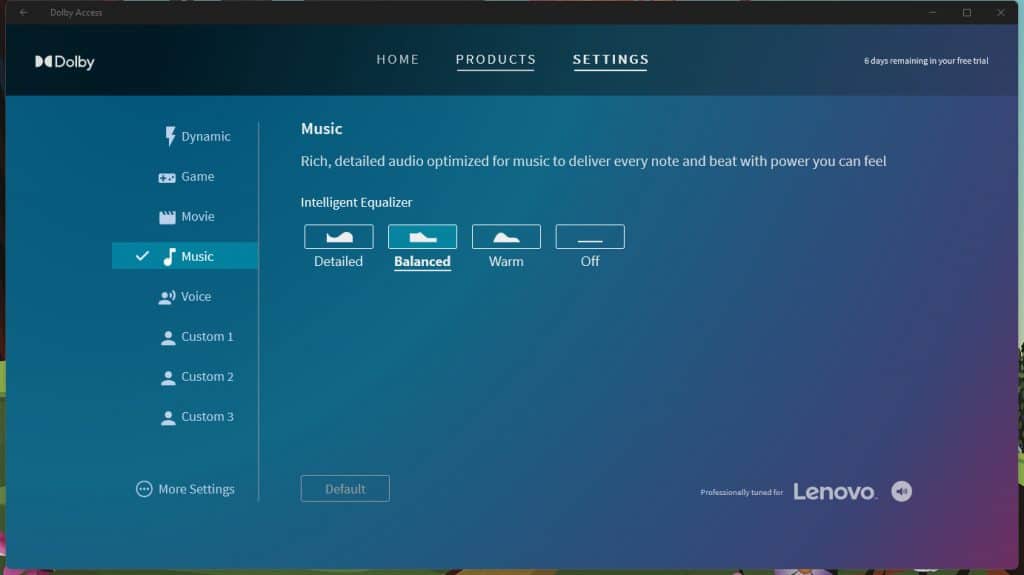Image resolution: width=1024 pixels, height=575 pixels.
Task: Select the Custom 2 profile label
Action: 207,376
